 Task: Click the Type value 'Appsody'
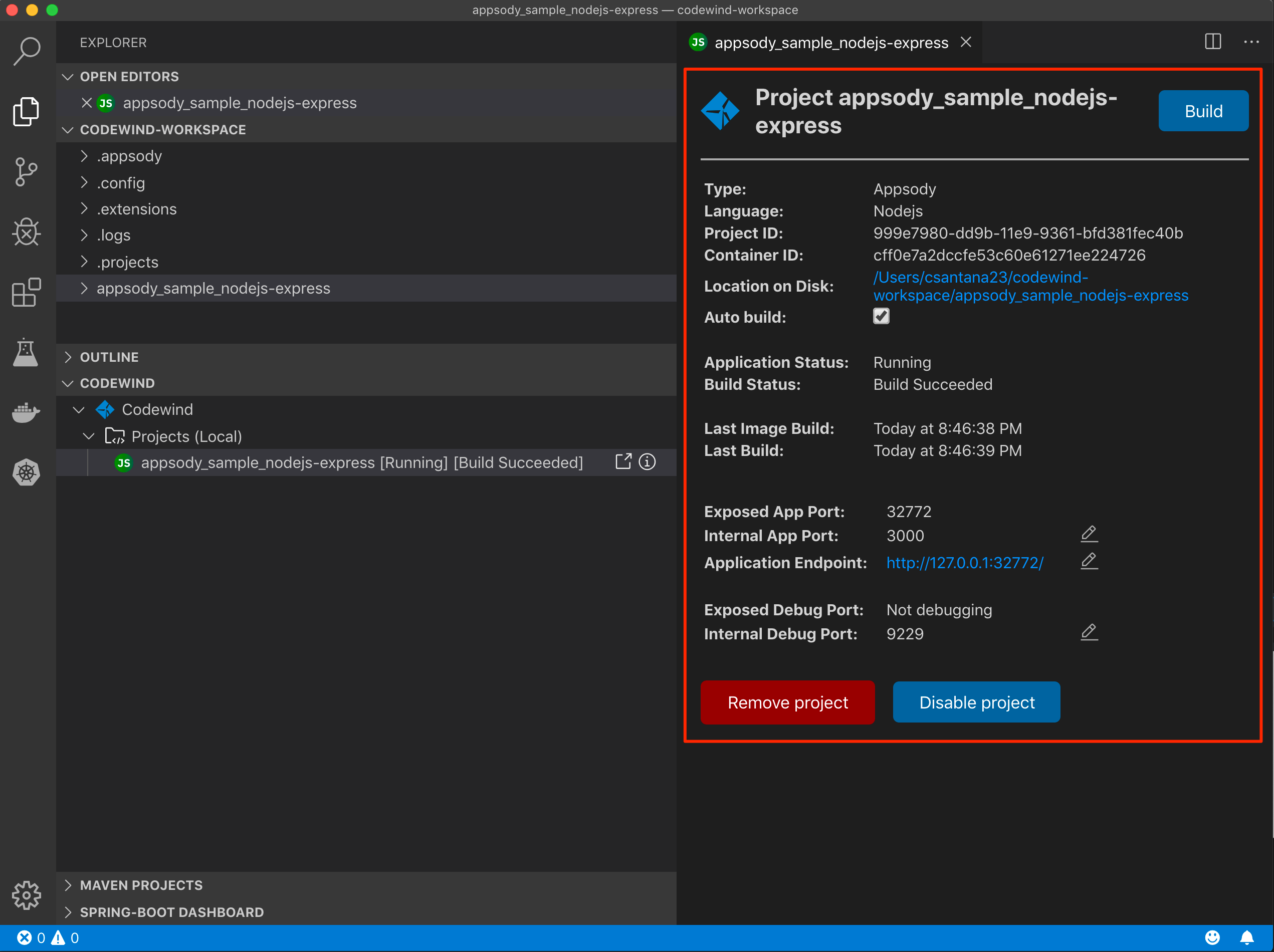click(904, 189)
